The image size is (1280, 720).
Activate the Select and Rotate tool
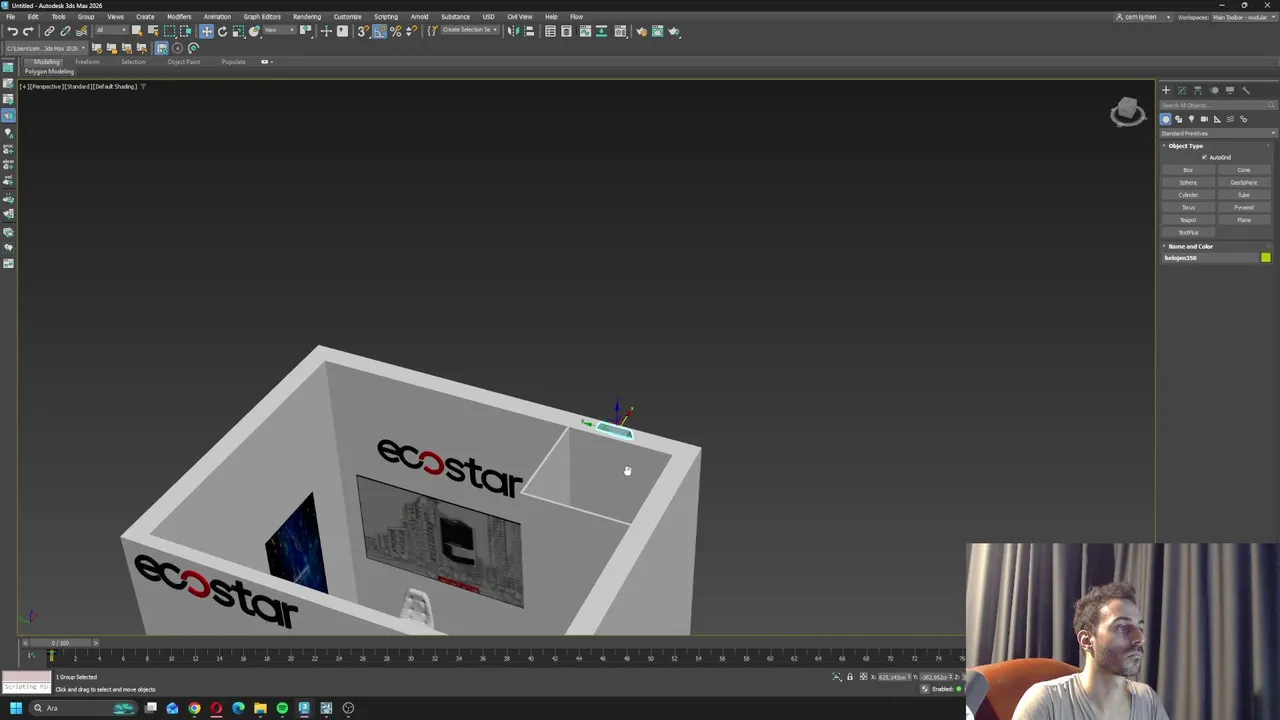coord(222,31)
